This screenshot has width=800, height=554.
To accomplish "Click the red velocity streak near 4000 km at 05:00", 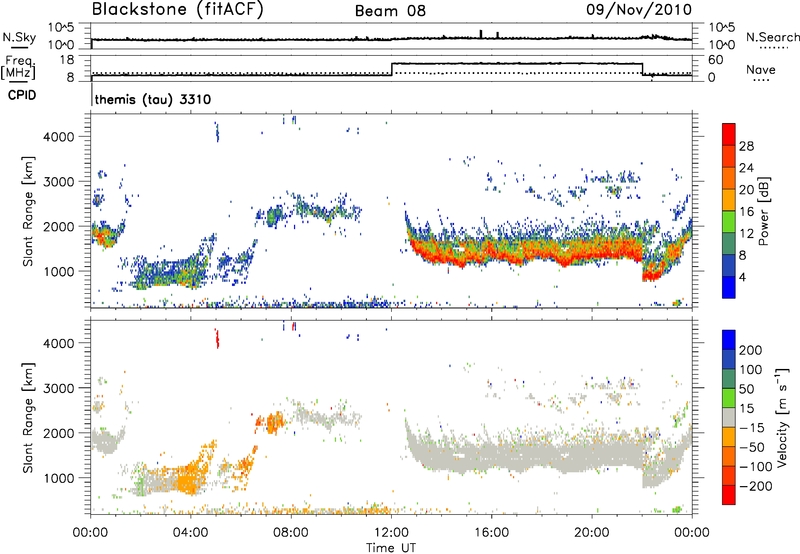I will 217,338.
